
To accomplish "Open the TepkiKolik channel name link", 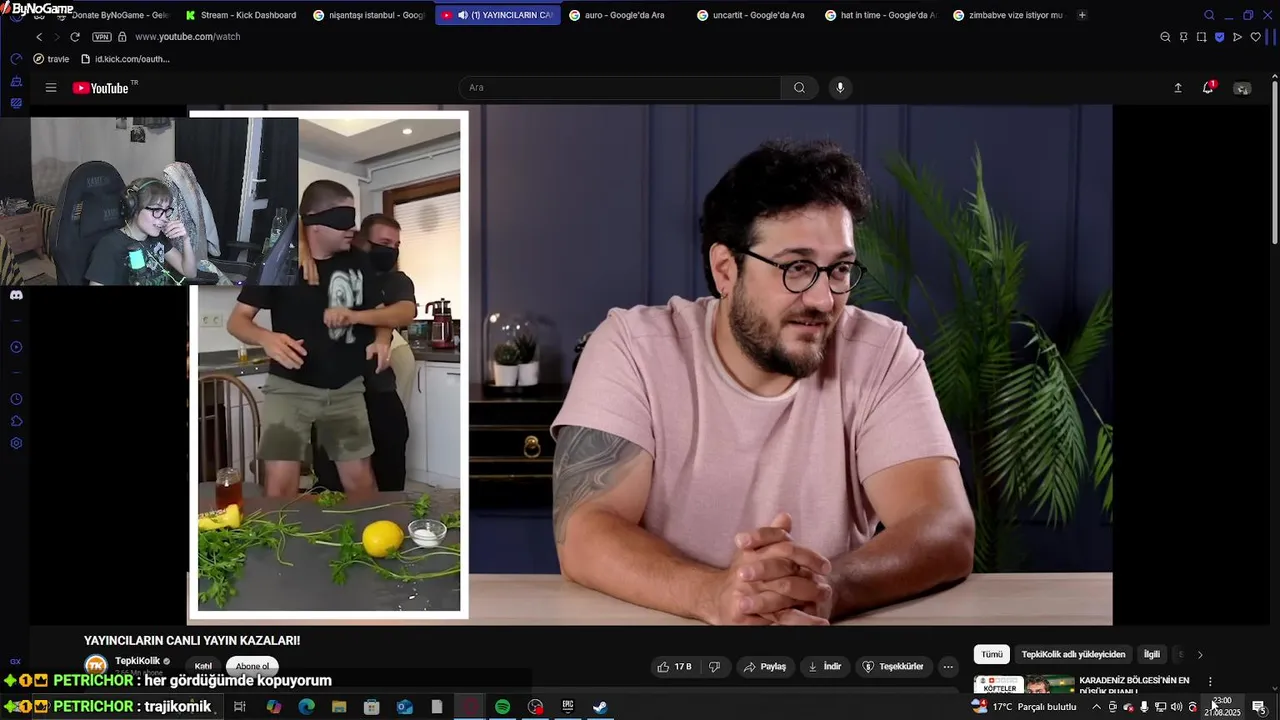I will pos(137,661).
